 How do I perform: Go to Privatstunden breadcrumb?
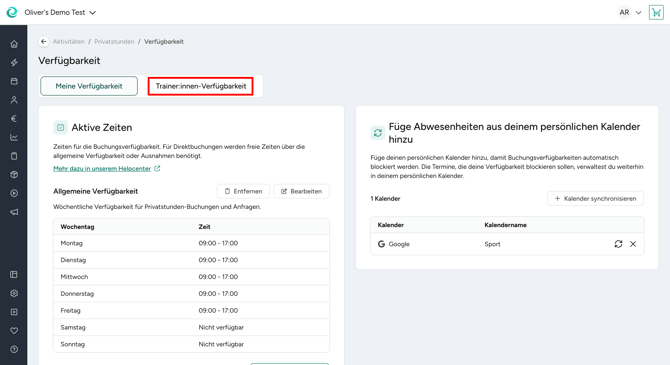pos(114,41)
